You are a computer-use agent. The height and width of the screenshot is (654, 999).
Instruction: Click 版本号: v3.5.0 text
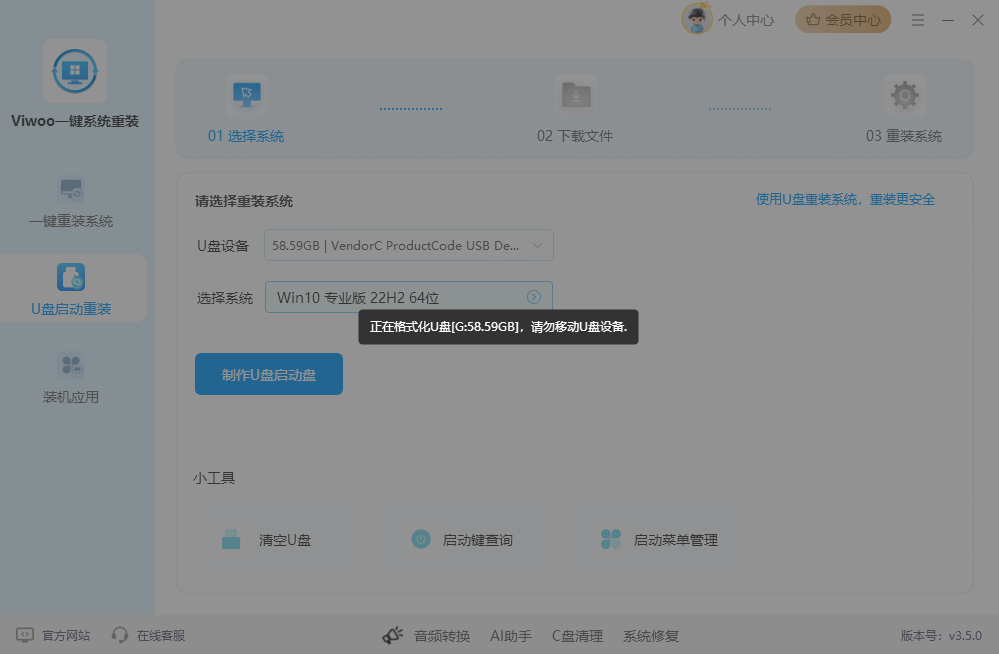[x=941, y=636]
